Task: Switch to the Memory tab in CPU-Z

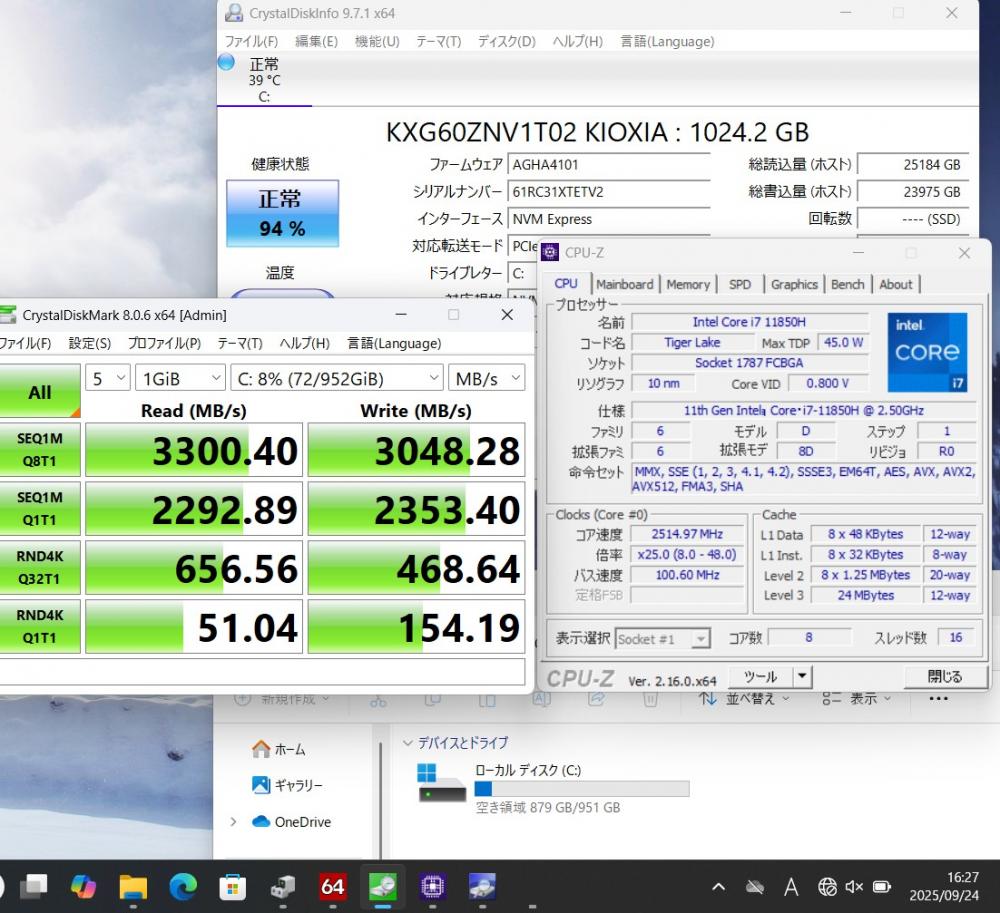Action: point(688,284)
